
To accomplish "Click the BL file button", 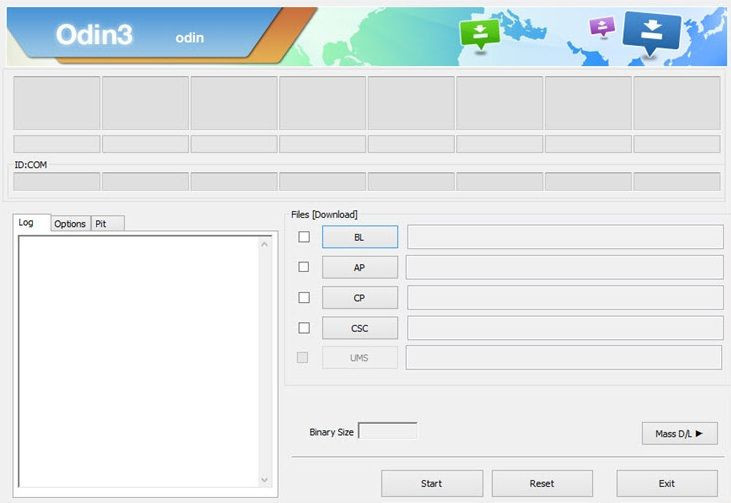I will tap(360, 237).
